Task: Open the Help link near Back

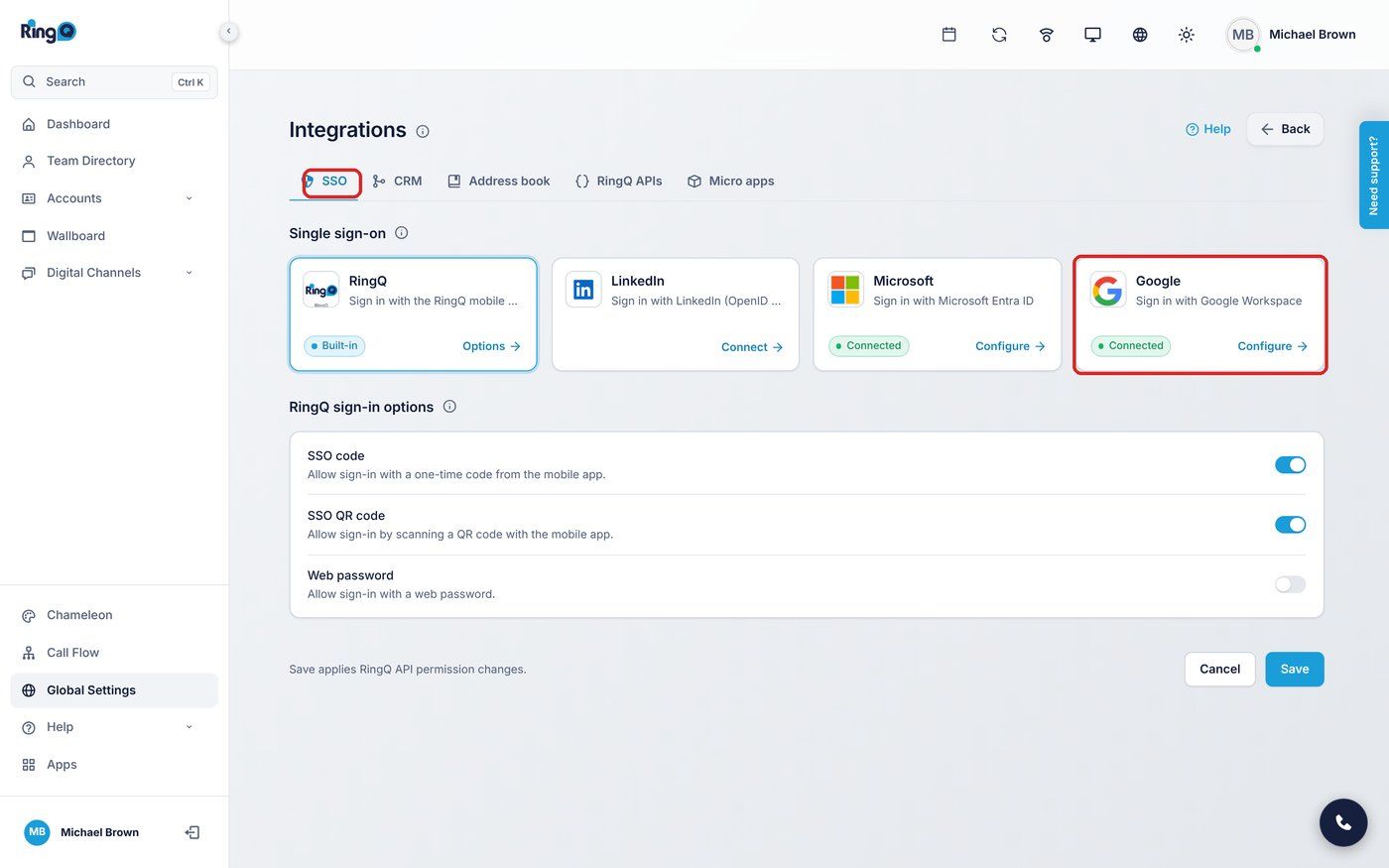Action: tap(1208, 129)
